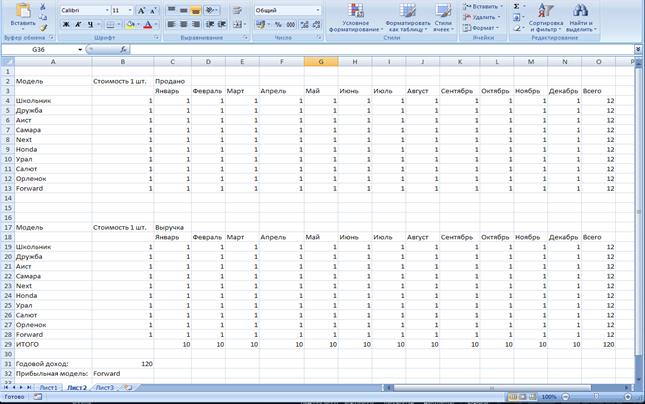This screenshot has width=645, height=404.
Task: Click the fill color bucket icon
Action: (x=128, y=25)
